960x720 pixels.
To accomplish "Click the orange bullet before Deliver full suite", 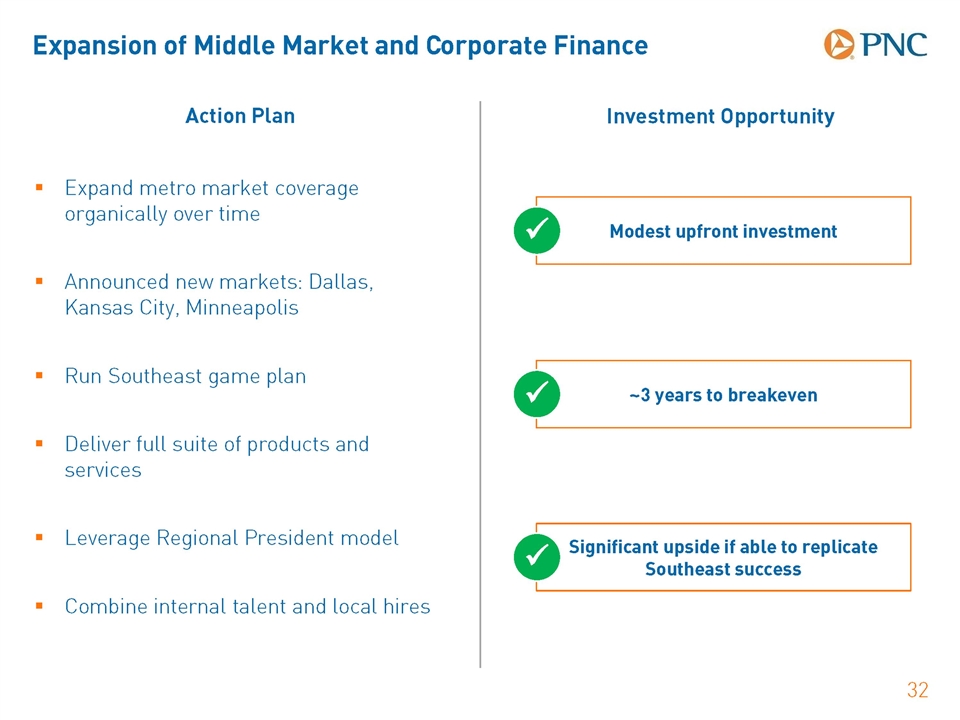I will (x=39, y=444).
